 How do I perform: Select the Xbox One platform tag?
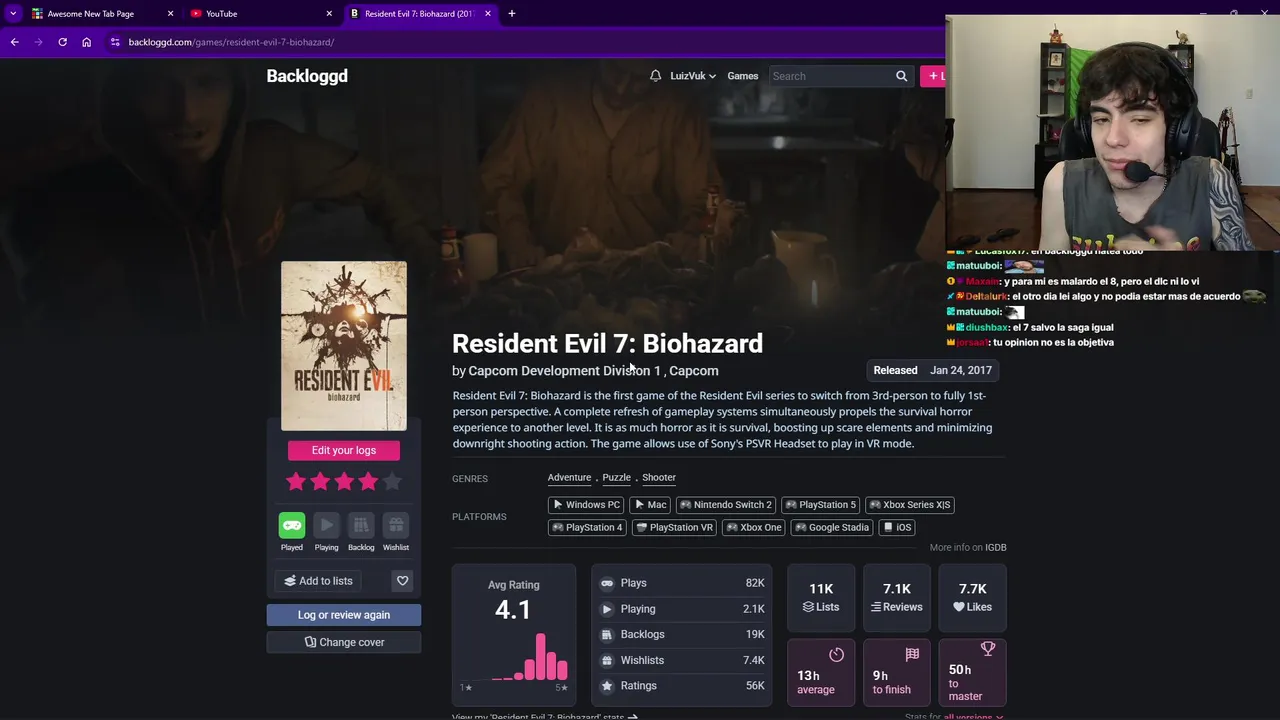754,528
